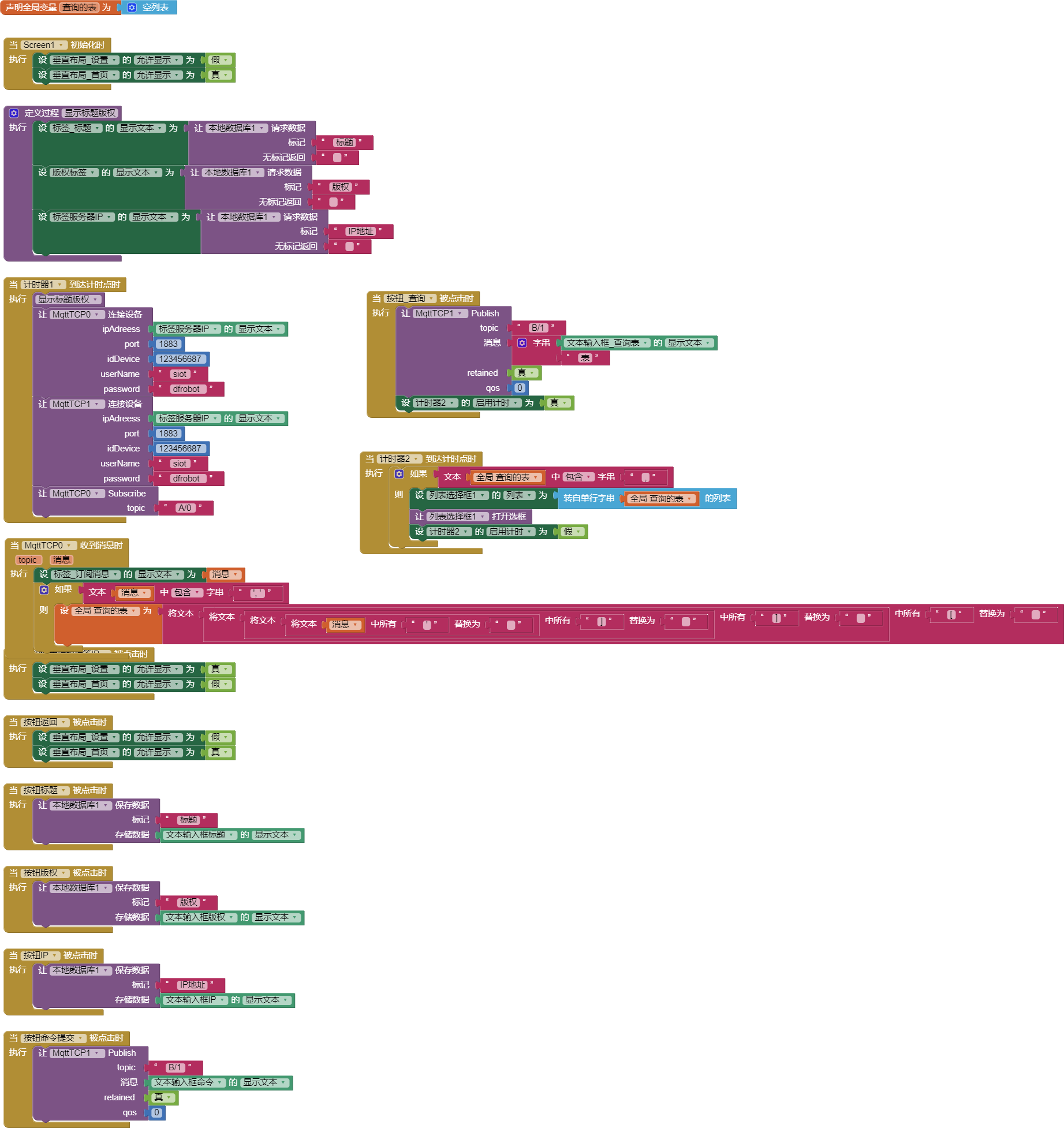Expand the 包含 dropdown in 计时器2 condition

click(578, 477)
